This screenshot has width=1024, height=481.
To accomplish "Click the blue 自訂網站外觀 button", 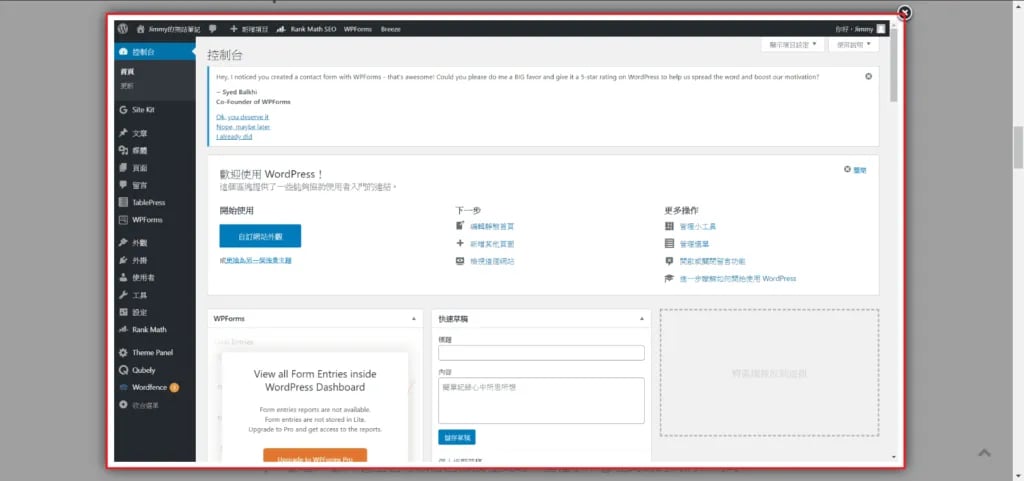I will [x=260, y=236].
